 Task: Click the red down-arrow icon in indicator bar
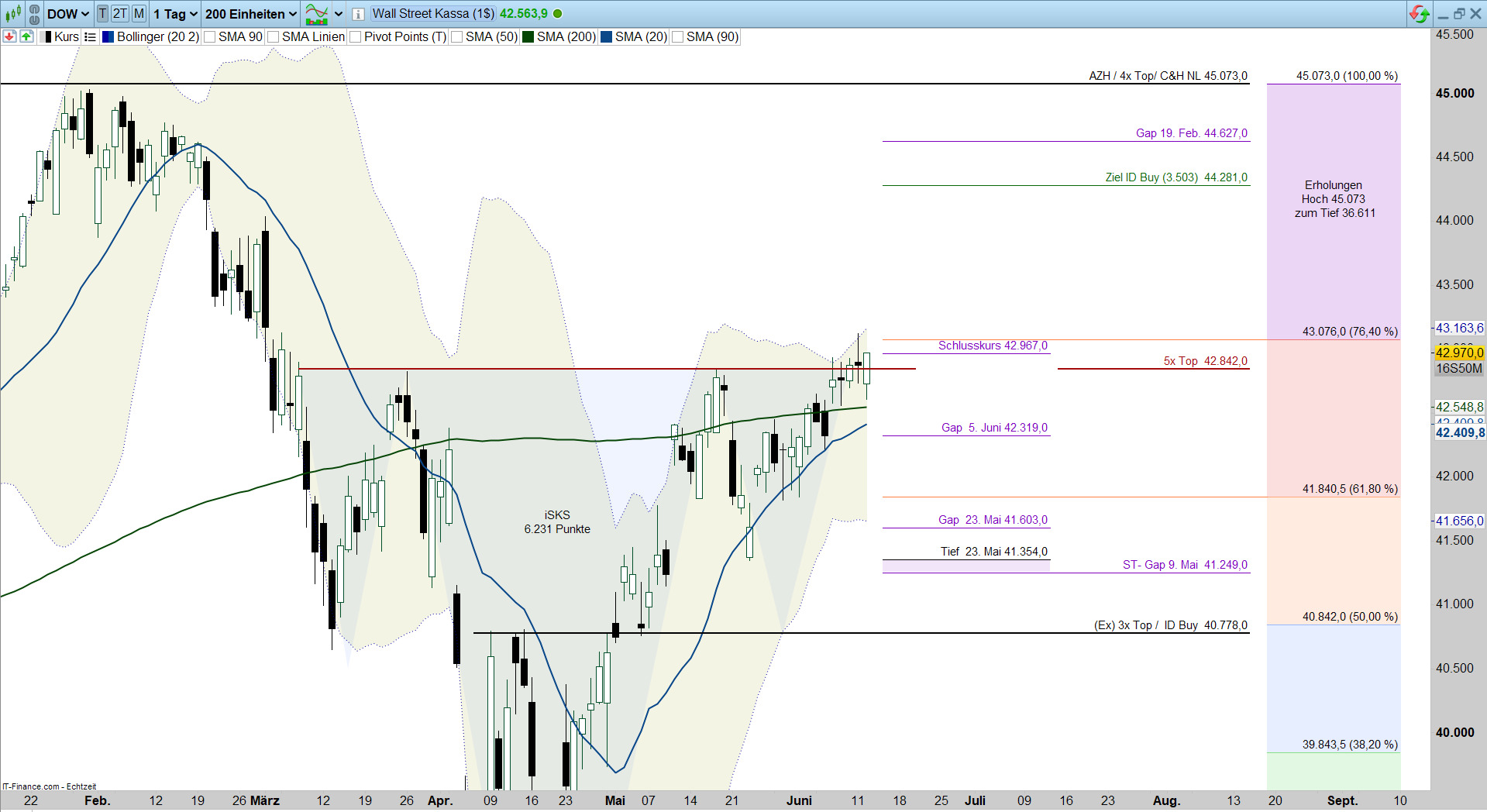point(9,36)
